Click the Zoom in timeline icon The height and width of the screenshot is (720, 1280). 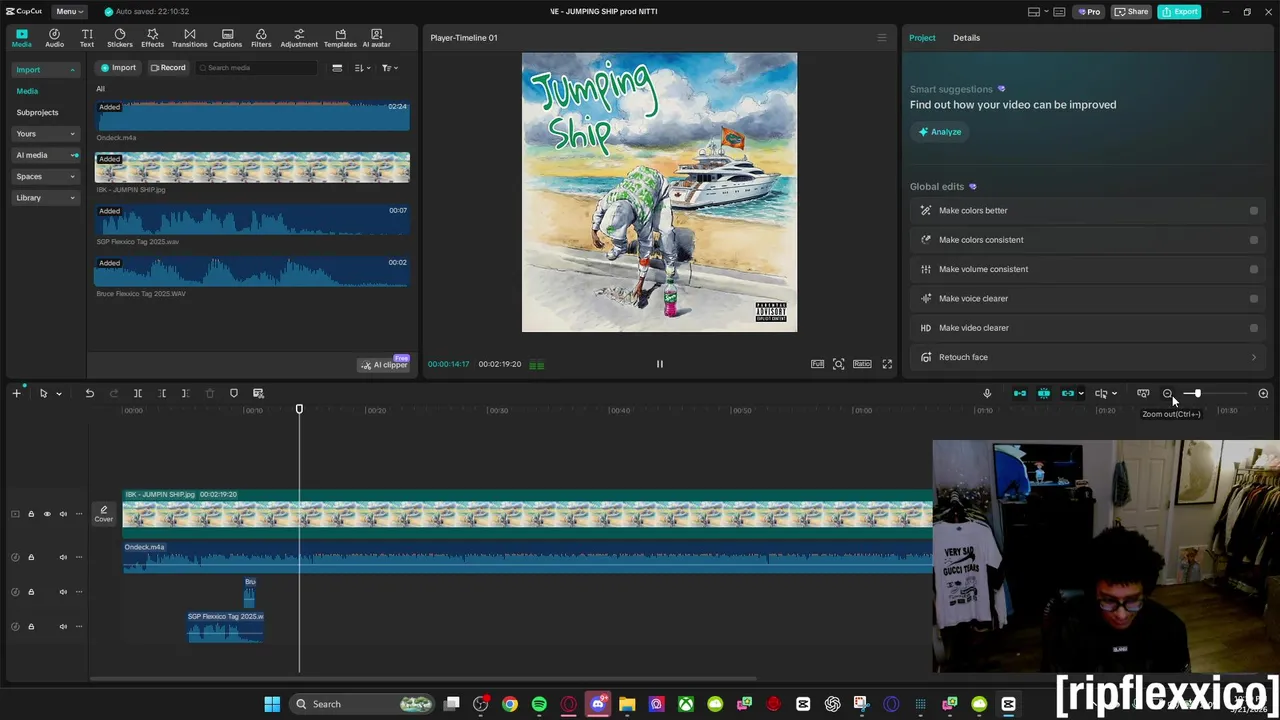tap(1263, 393)
